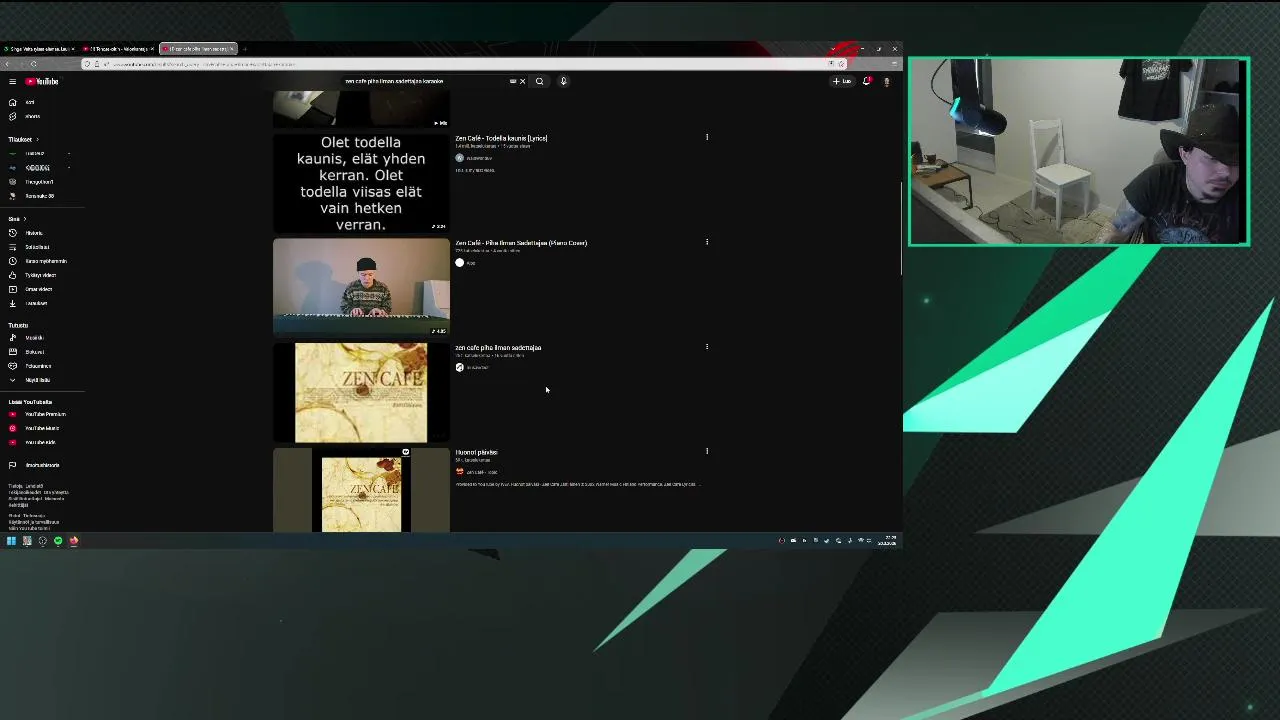Open the channel name under Todella kaunis
Image resolution: width=1280 pixels, height=720 pixels.
[478, 158]
